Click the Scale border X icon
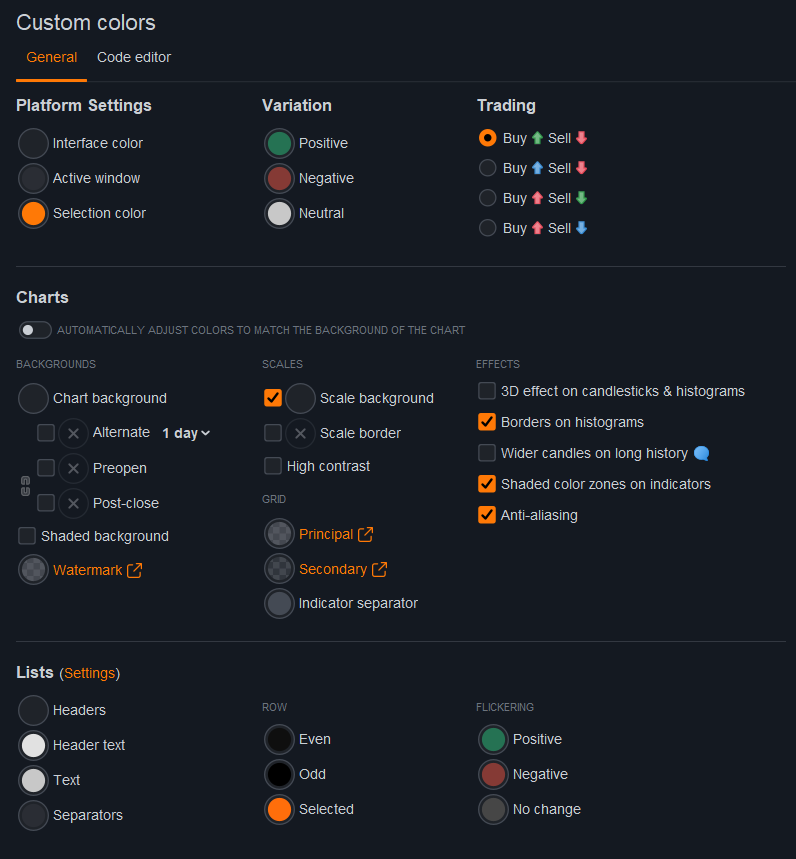Image resolution: width=796 pixels, height=859 pixels. pyautogui.click(x=300, y=433)
